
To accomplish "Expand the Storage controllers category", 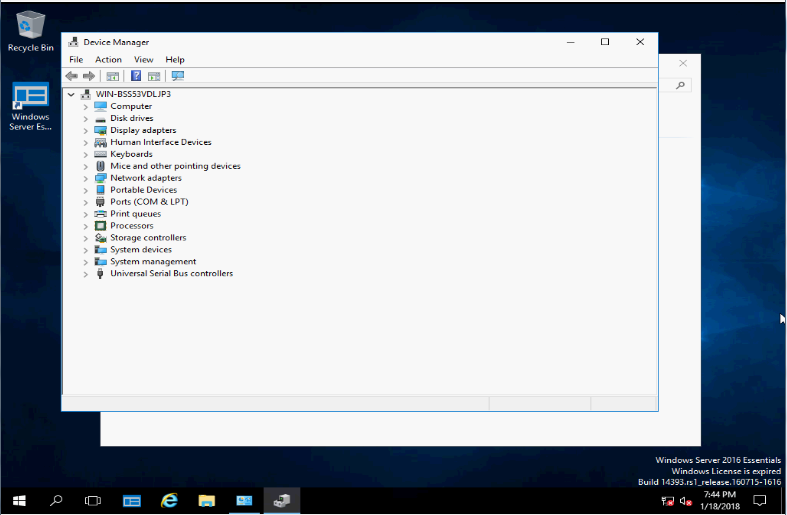I will click(x=85, y=238).
